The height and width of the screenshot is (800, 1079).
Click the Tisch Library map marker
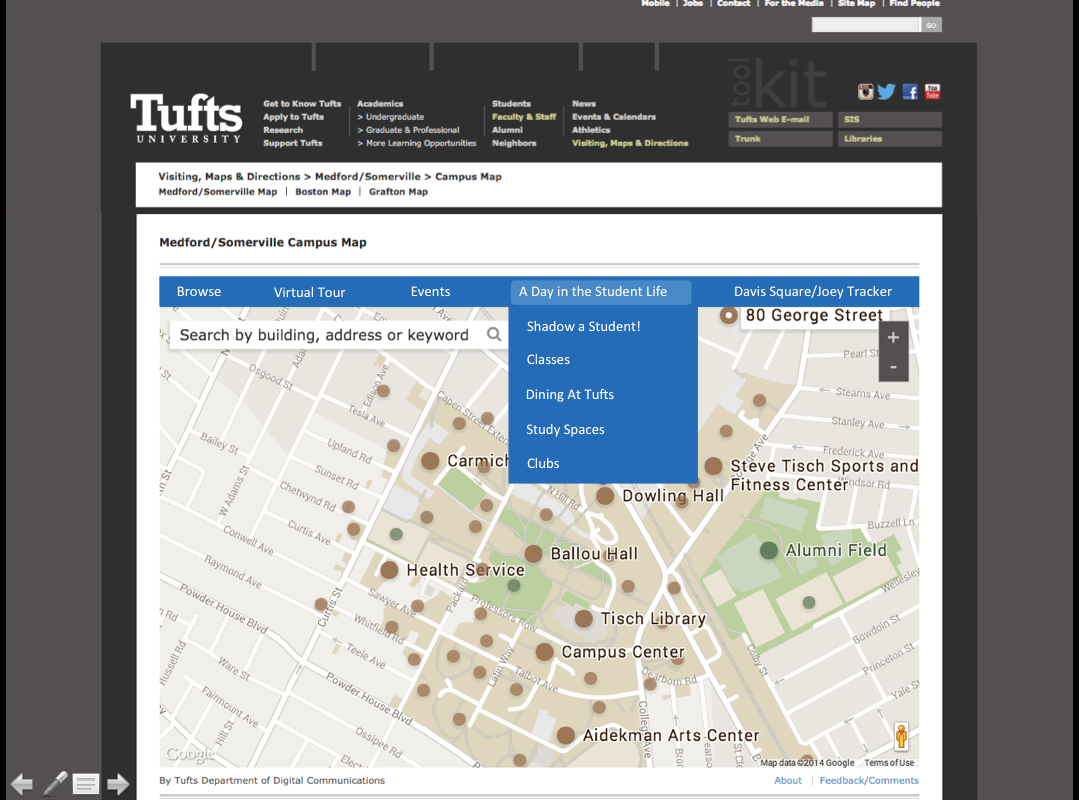click(584, 619)
